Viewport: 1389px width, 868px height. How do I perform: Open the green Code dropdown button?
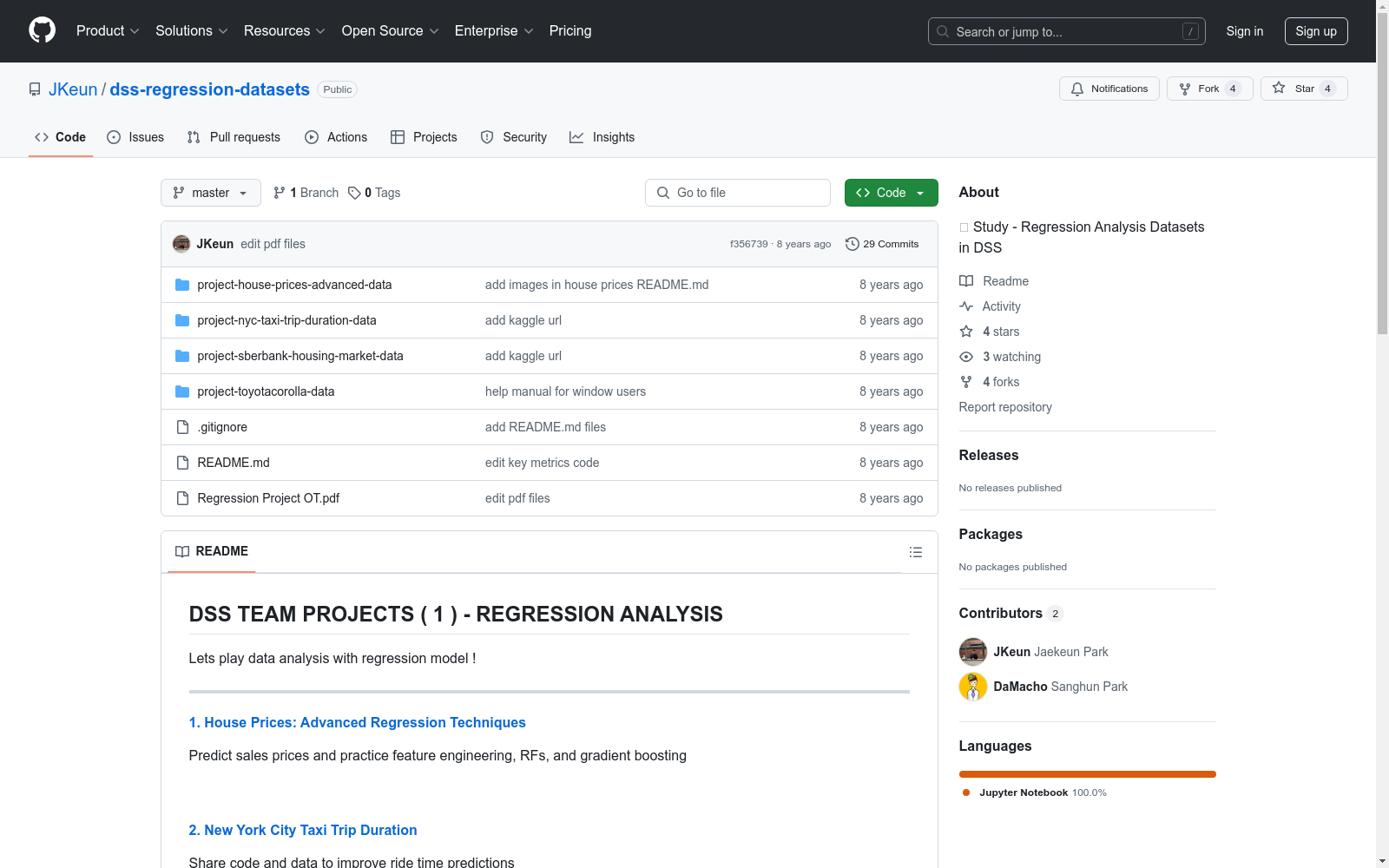point(891,193)
